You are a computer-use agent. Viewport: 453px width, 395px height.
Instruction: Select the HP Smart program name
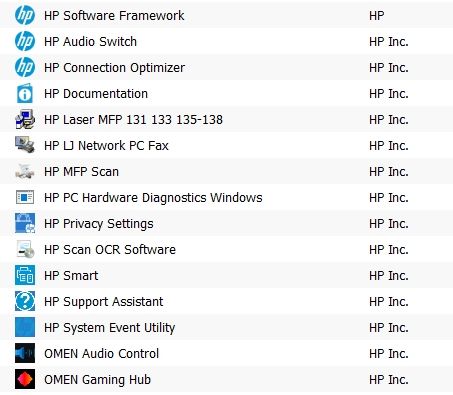pos(71,276)
